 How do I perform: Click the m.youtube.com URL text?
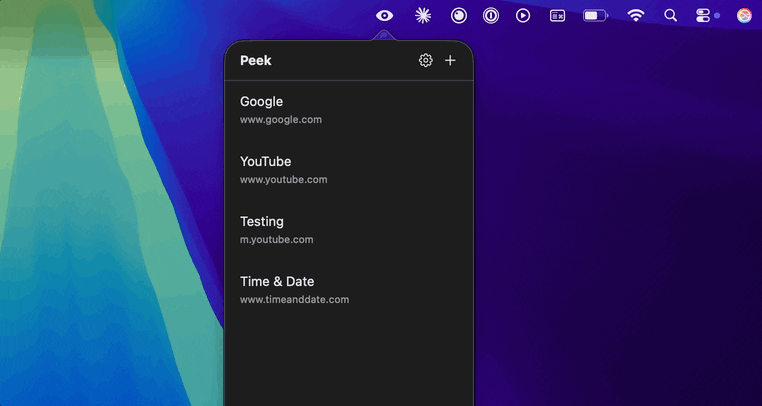[277, 240]
